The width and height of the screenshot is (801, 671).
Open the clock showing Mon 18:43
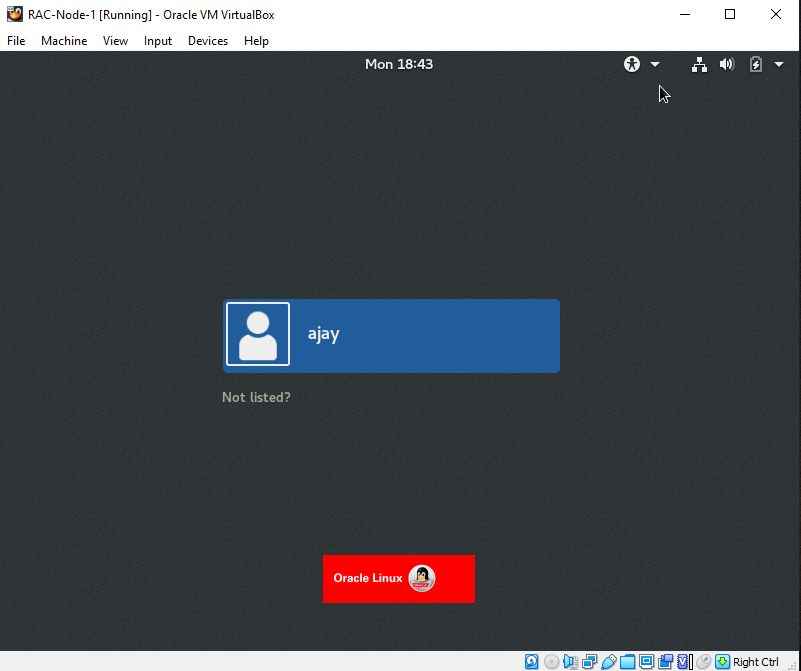[x=399, y=64]
